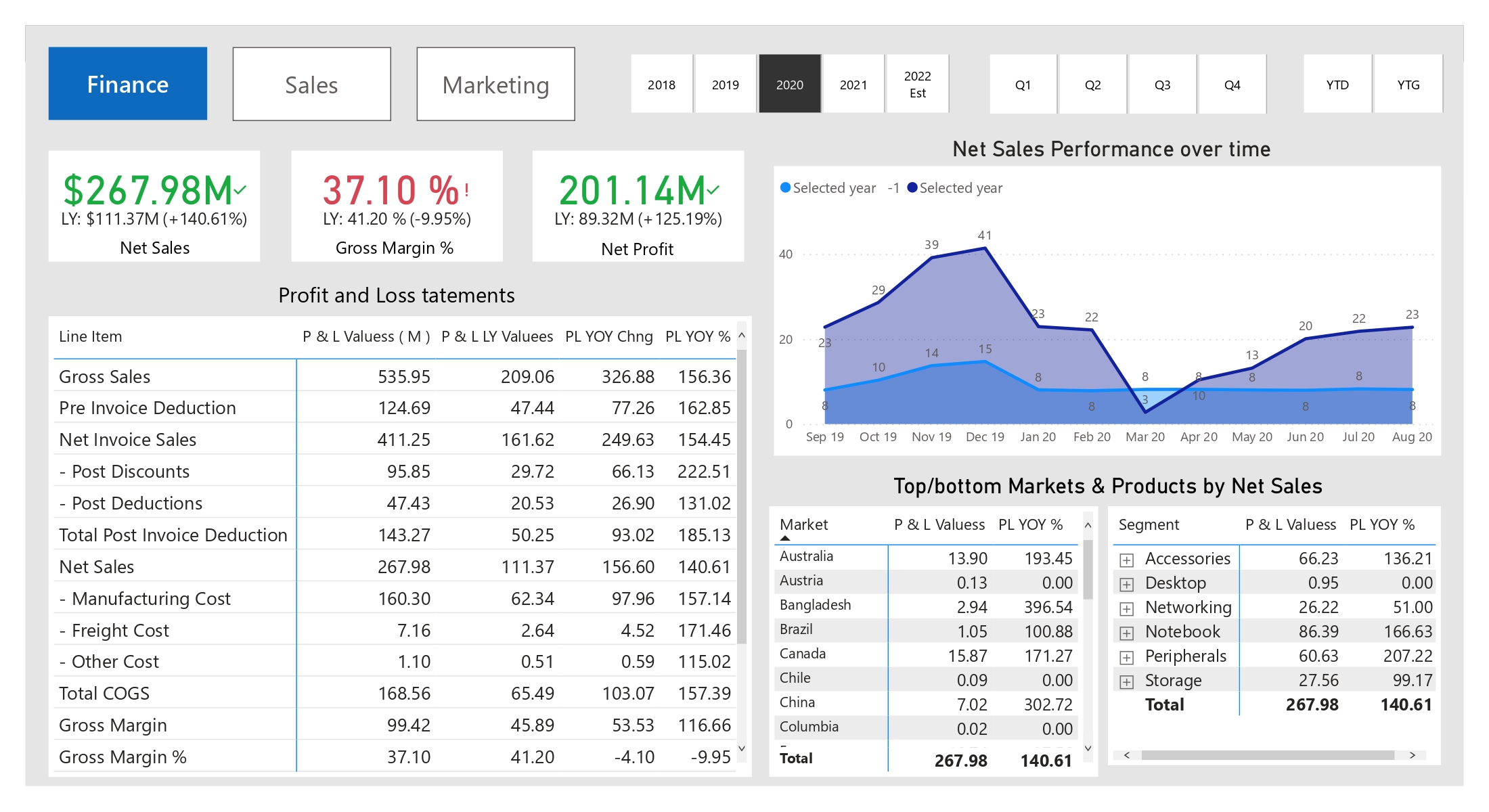1489x812 pixels.
Task: Select the 2021 year filter
Action: (853, 83)
